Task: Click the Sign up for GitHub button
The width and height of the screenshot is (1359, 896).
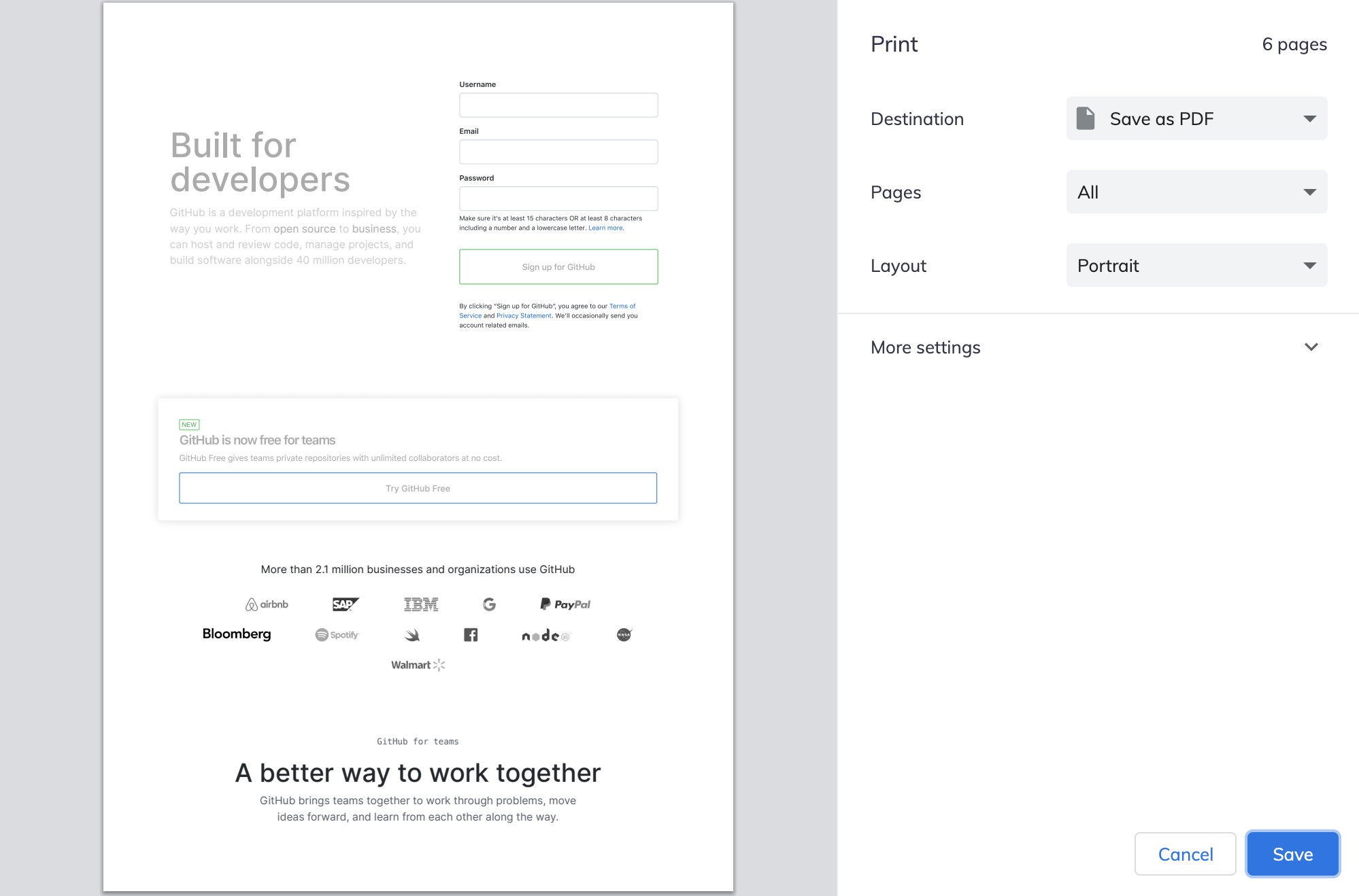Action: [x=558, y=266]
